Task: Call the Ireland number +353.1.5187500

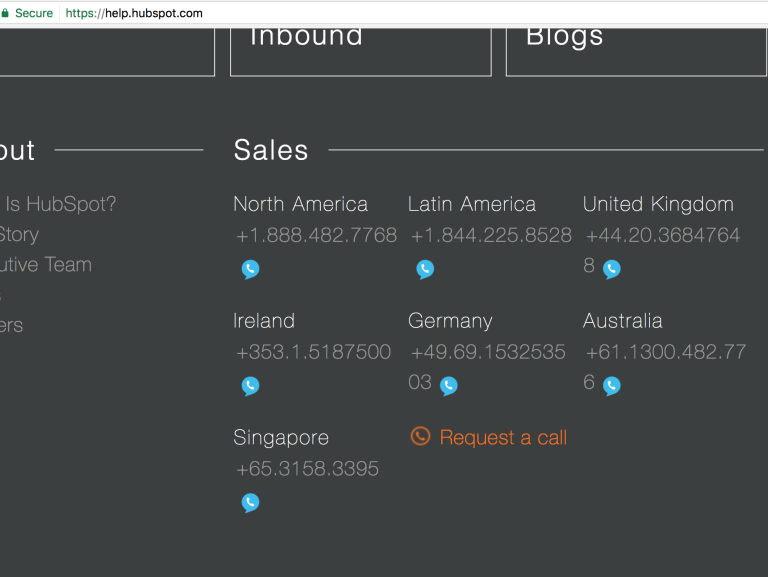Action: point(313,353)
